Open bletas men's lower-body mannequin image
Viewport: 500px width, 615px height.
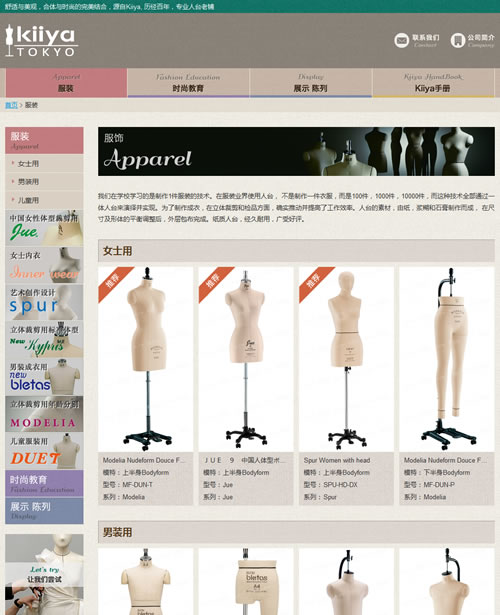(x=246, y=582)
